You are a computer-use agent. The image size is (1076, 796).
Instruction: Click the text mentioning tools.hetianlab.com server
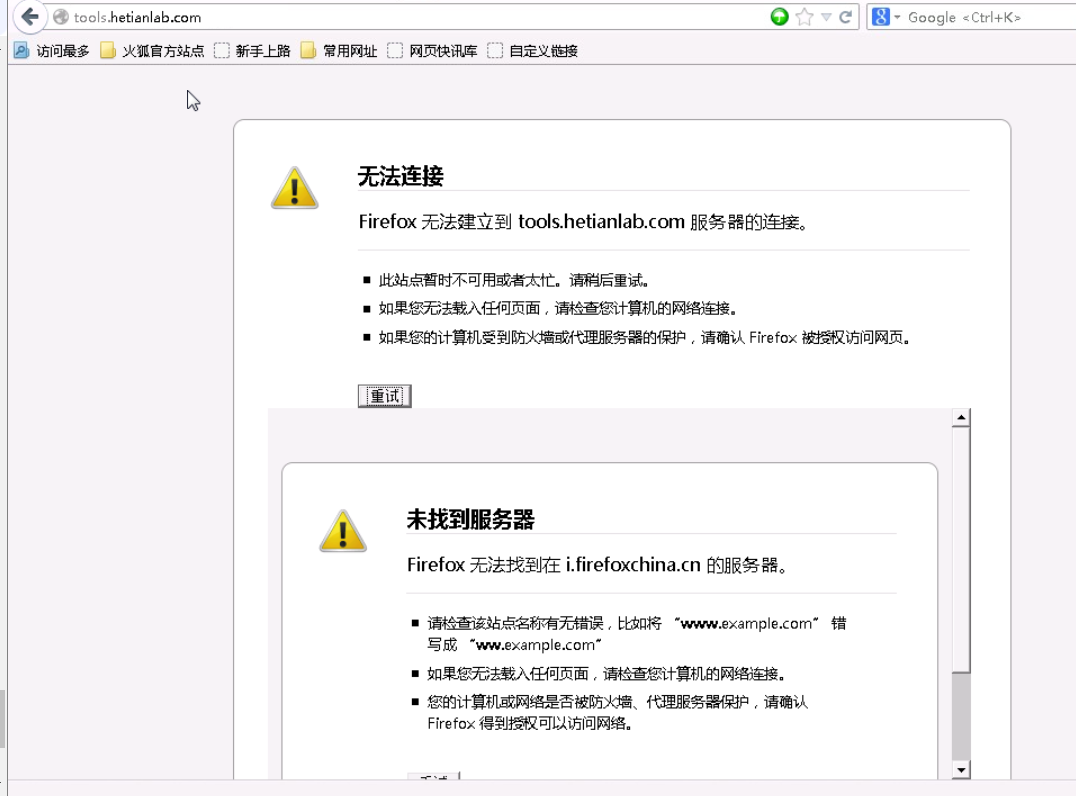coord(583,222)
